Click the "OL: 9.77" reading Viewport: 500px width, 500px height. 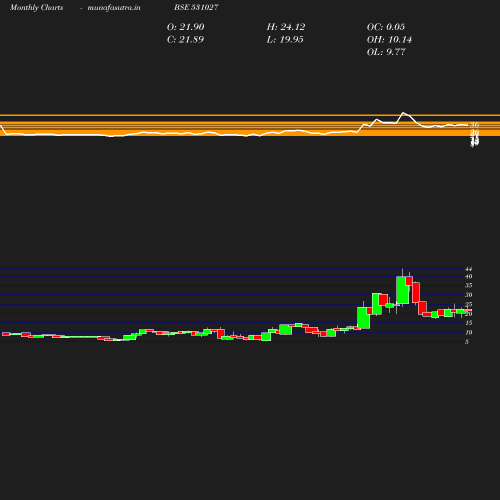click(386, 52)
